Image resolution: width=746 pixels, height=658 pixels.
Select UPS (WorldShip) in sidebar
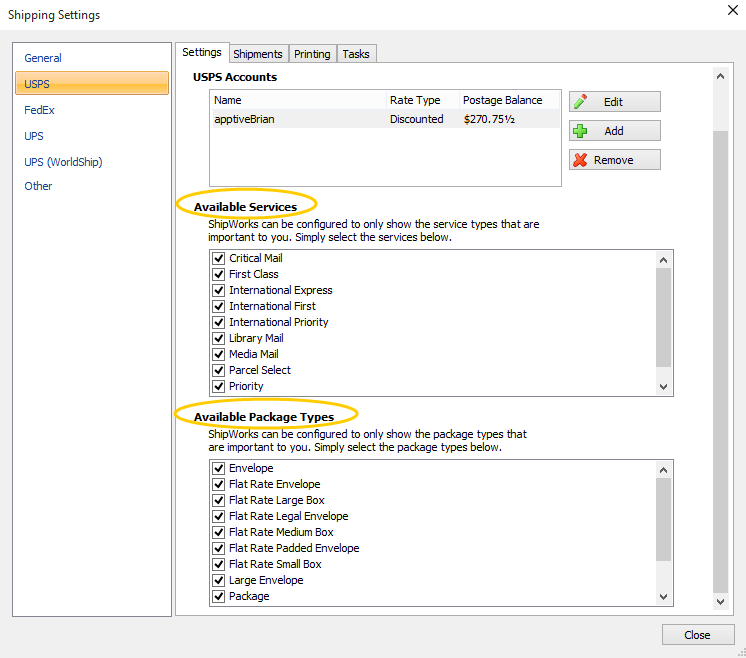pos(63,162)
